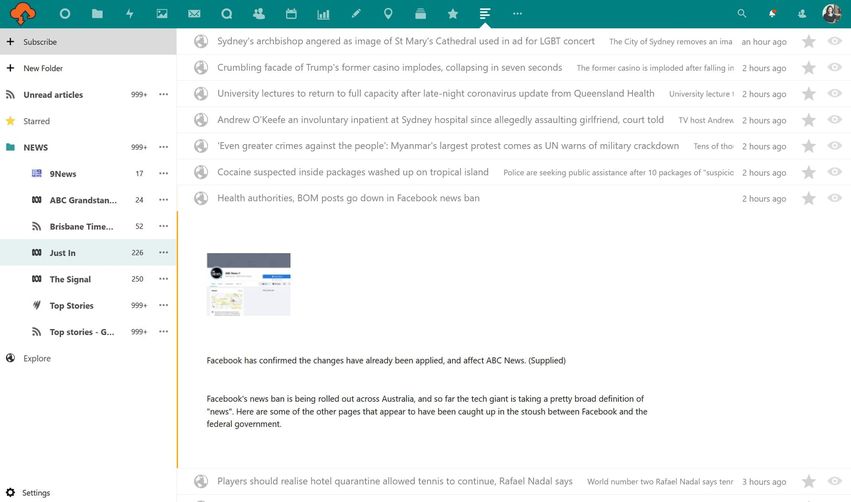This screenshot has height=502, width=851.
Task: Star the Andrew O'Keefe article
Action: (809, 120)
